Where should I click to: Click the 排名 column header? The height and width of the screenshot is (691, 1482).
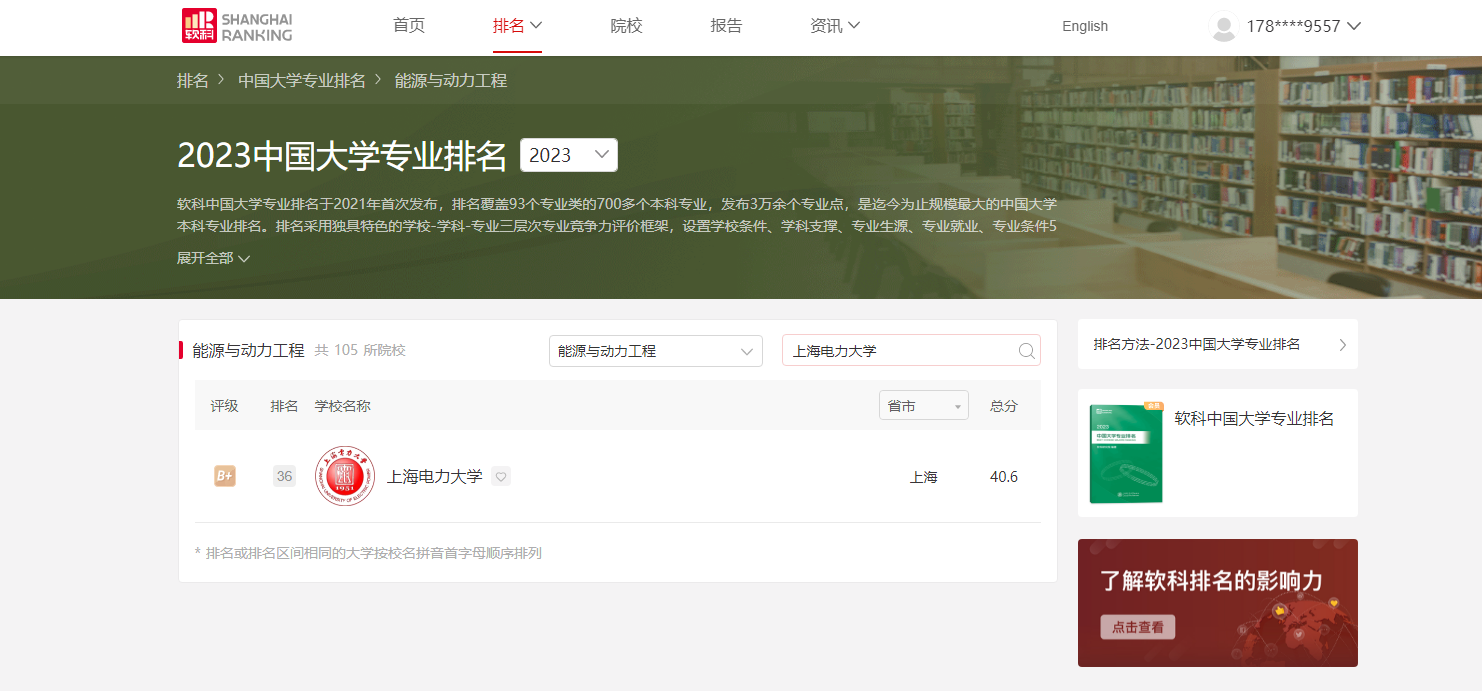tap(284, 406)
